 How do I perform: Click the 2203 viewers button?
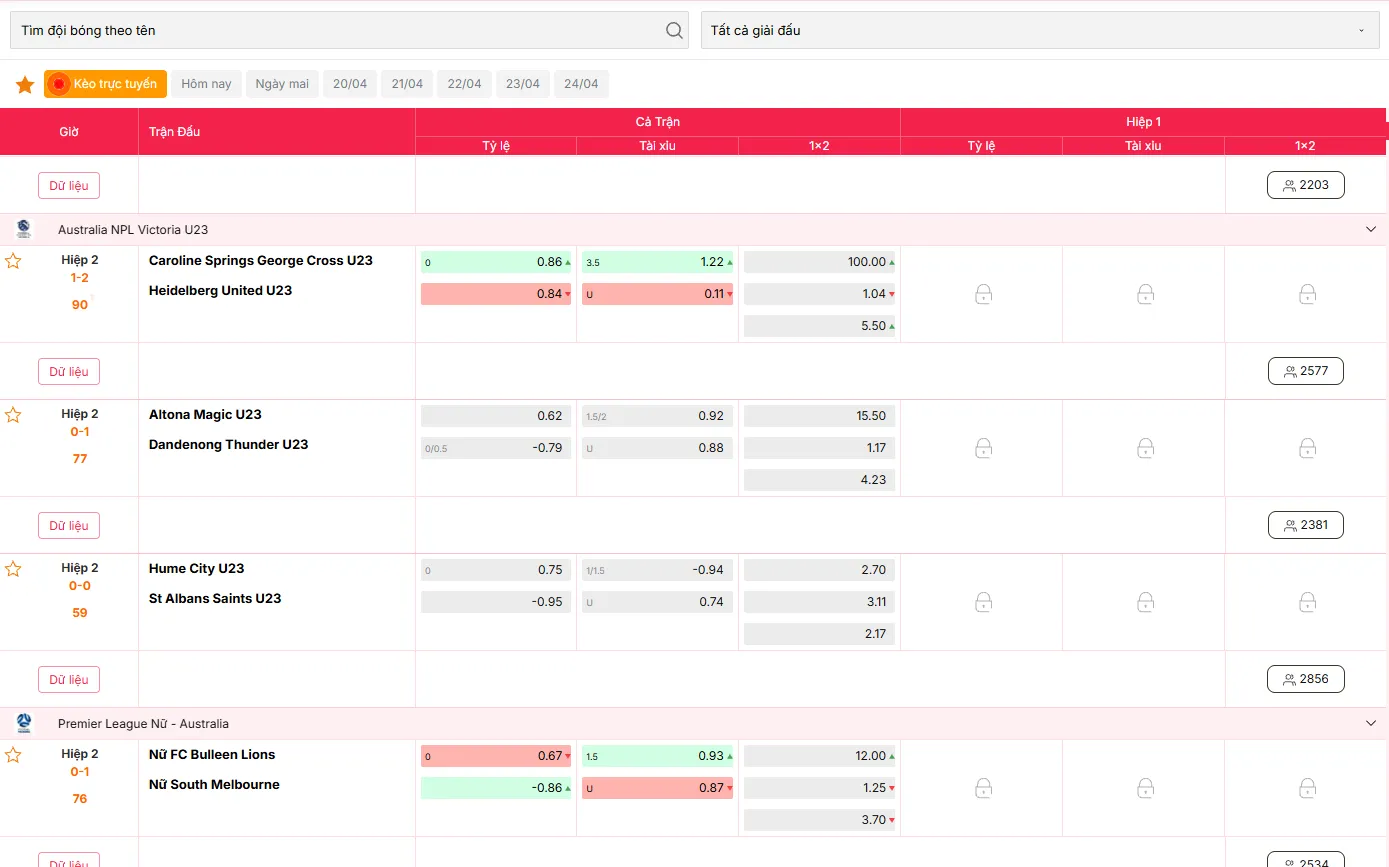coord(1305,185)
